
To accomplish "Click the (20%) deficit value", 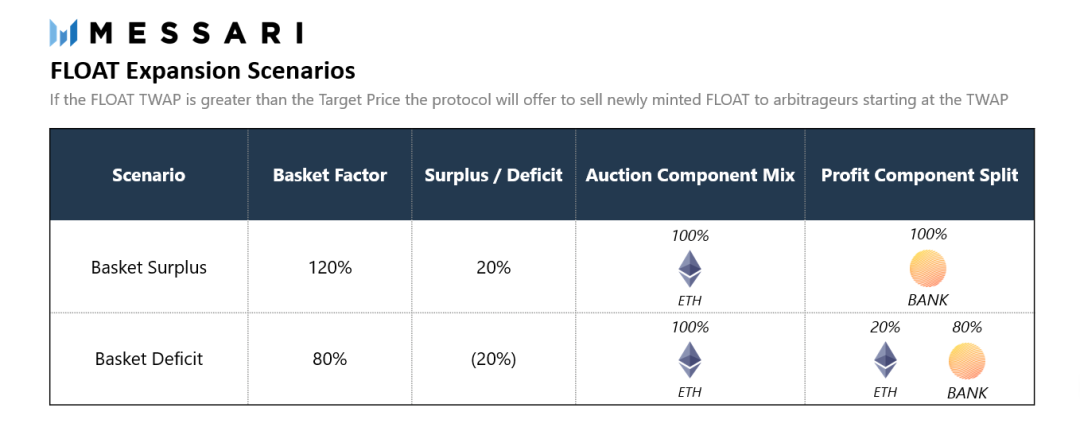I will click(493, 358).
